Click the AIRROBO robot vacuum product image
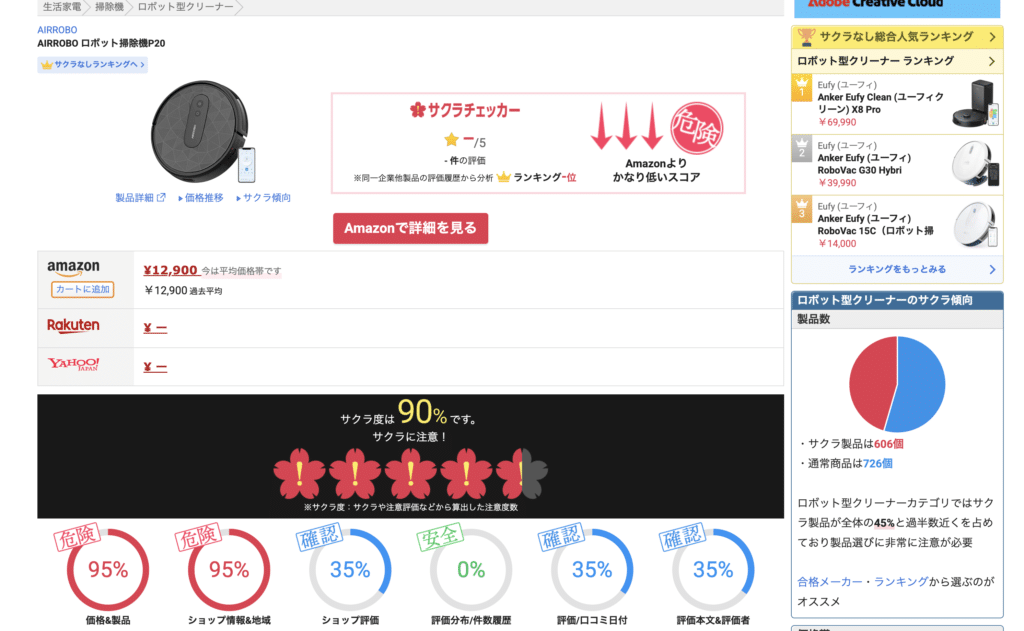The image size is (1024, 631). coord(203,132)
